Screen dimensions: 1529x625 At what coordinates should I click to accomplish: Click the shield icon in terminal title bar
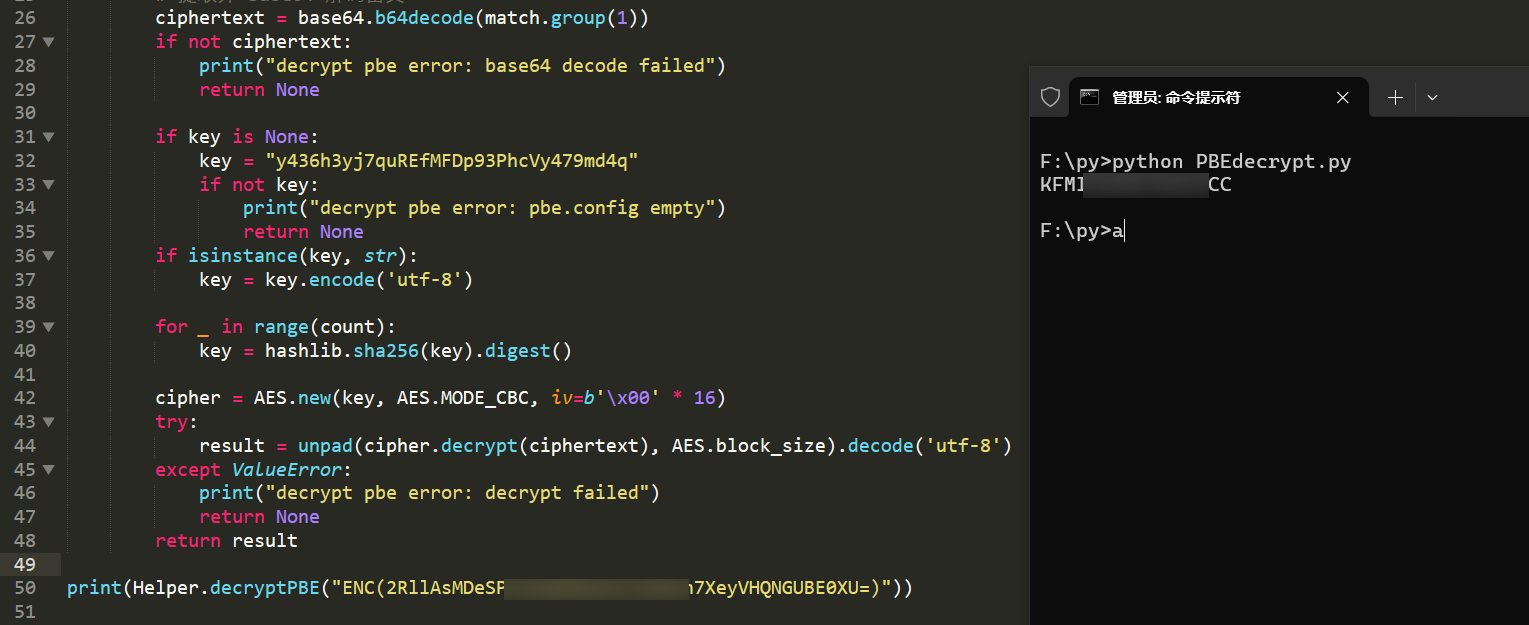point(1050,97)
